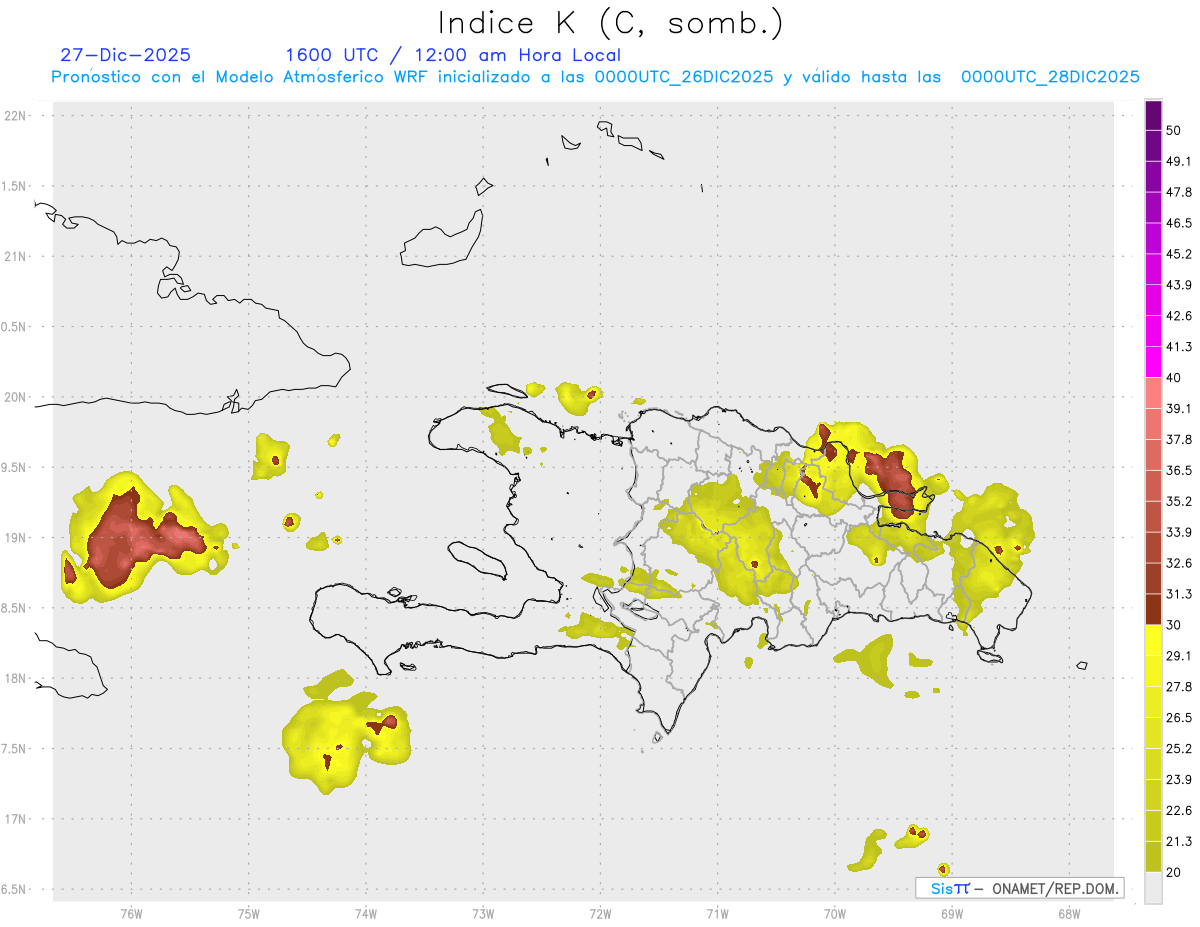Click the colorbar value '41.3'

pos(1178,347)
